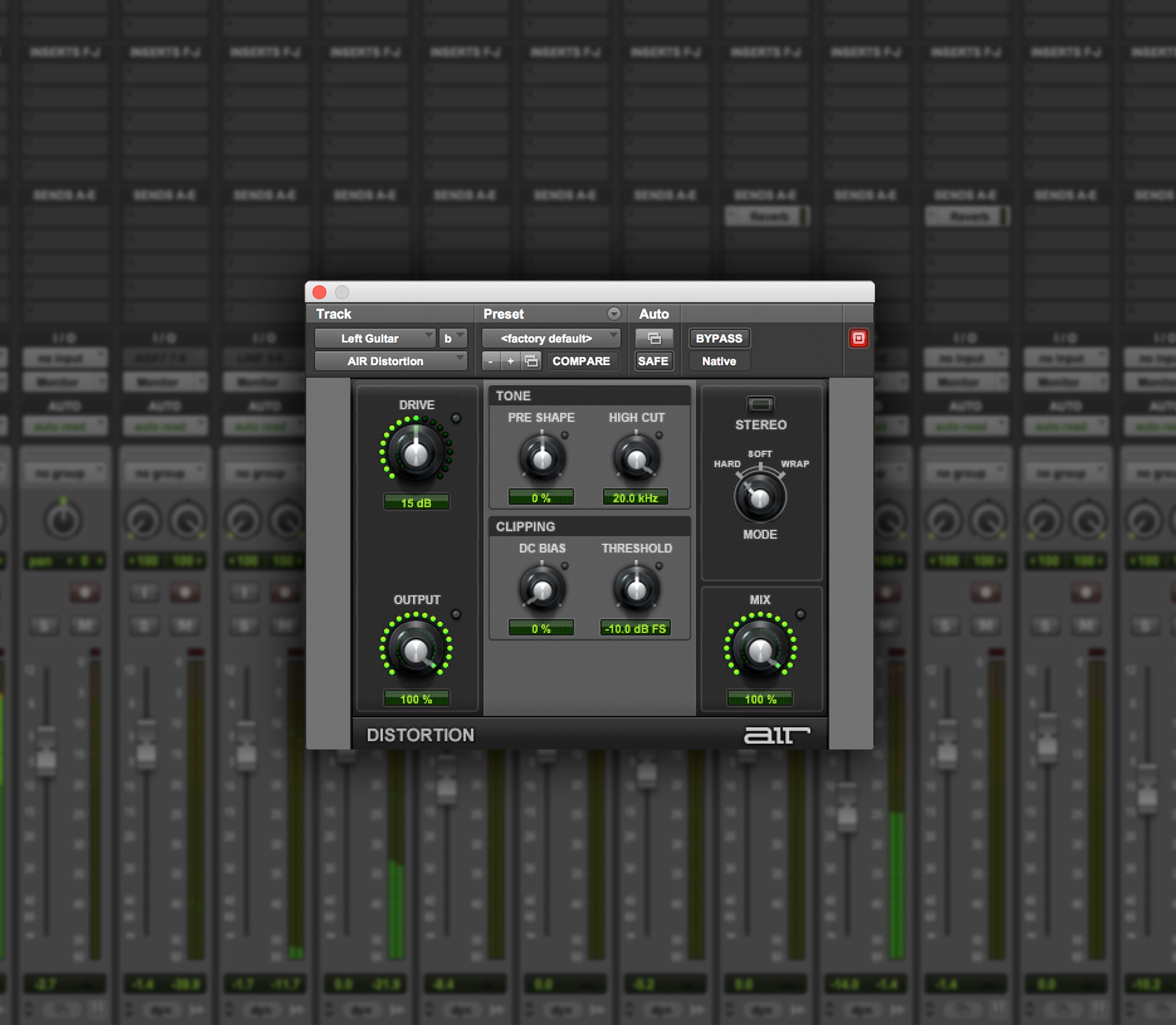The height and width of the screenshot is (1025, 1176).
Task: Click the previous preset minus icon
Action: [x=490, y=361]
